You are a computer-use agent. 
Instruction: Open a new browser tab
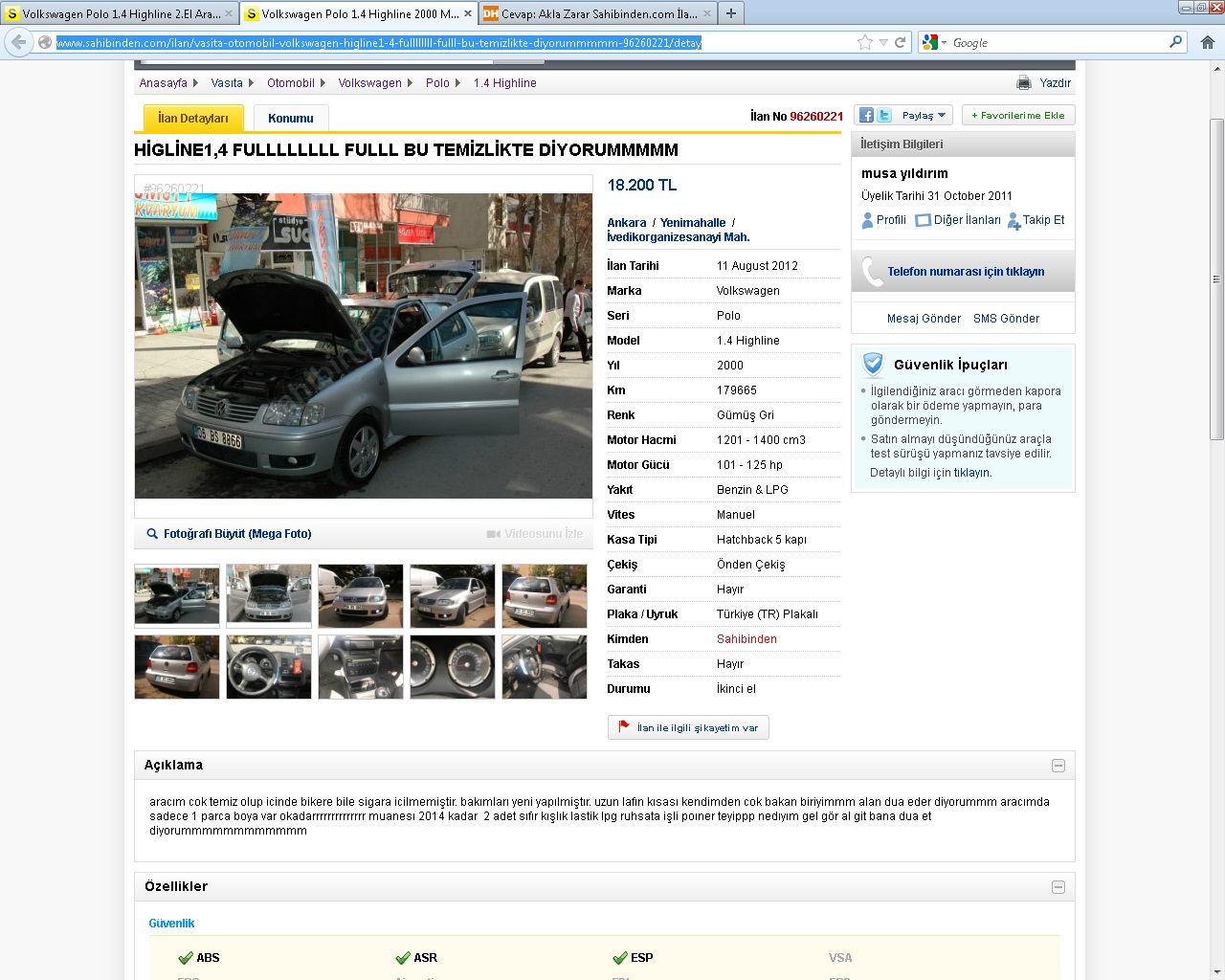[731, 13]
